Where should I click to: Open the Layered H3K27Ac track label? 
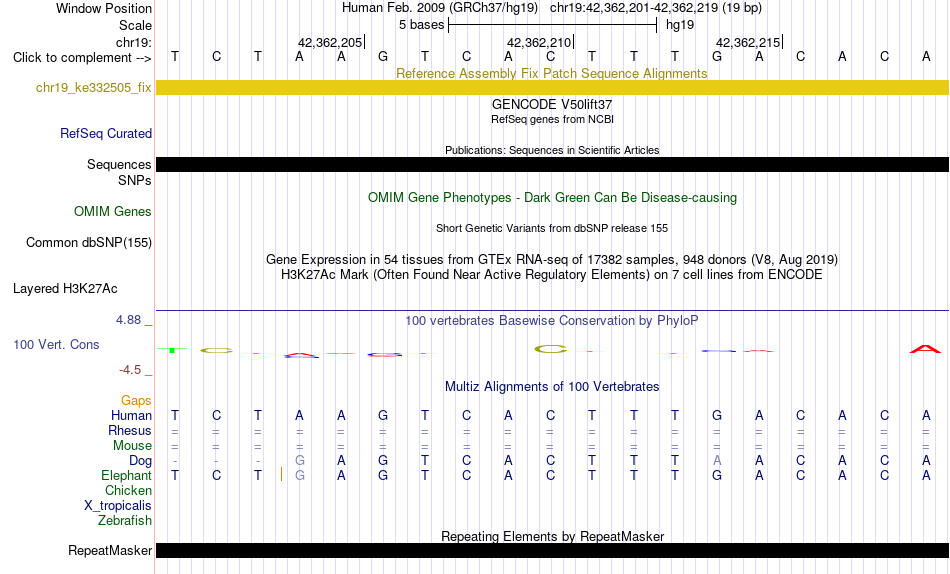pos(65,289)
